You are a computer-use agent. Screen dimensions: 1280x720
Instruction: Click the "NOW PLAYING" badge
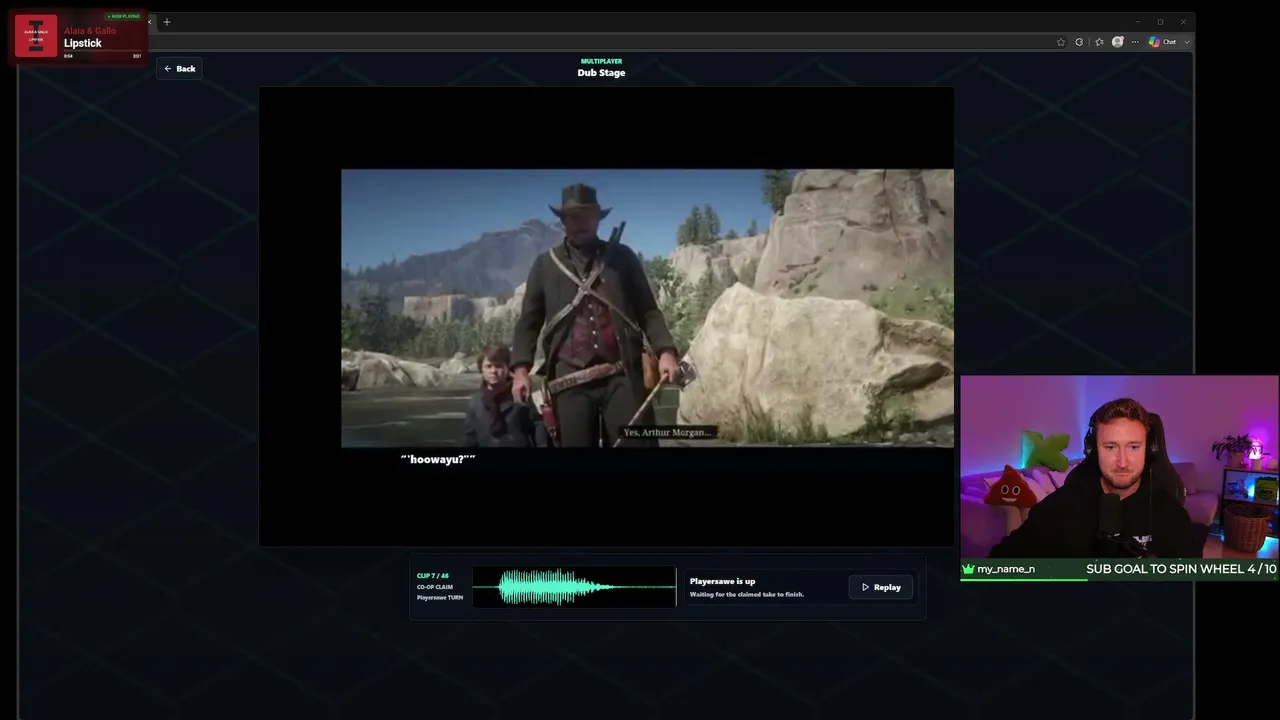tap(125, 17)
